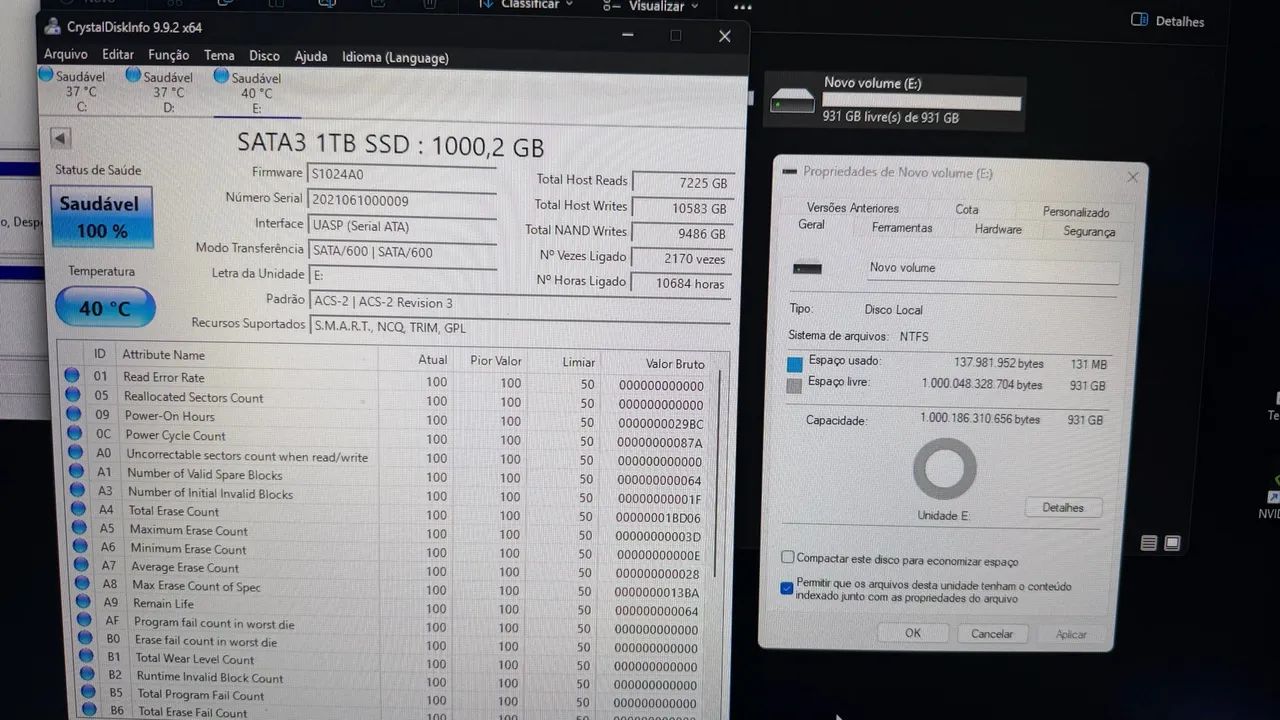Click status circle for Power Cycle Count
The width and height of the screenshot is (1280, 720).
click(x=73, y=434)
